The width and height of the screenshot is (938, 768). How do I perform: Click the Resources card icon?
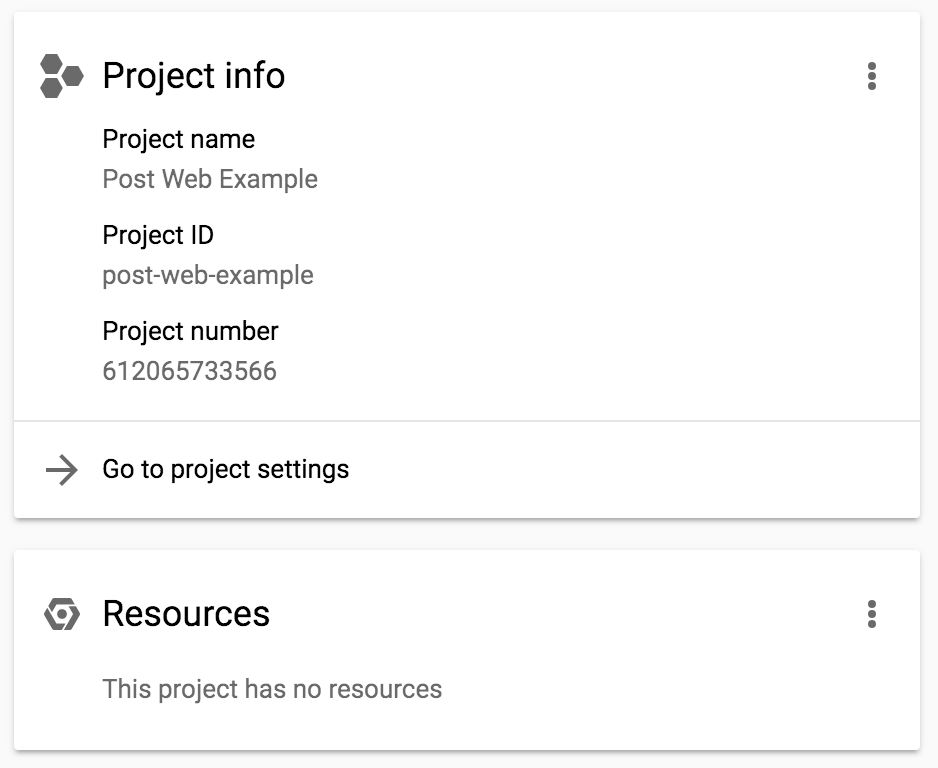[x=62, y=613]
